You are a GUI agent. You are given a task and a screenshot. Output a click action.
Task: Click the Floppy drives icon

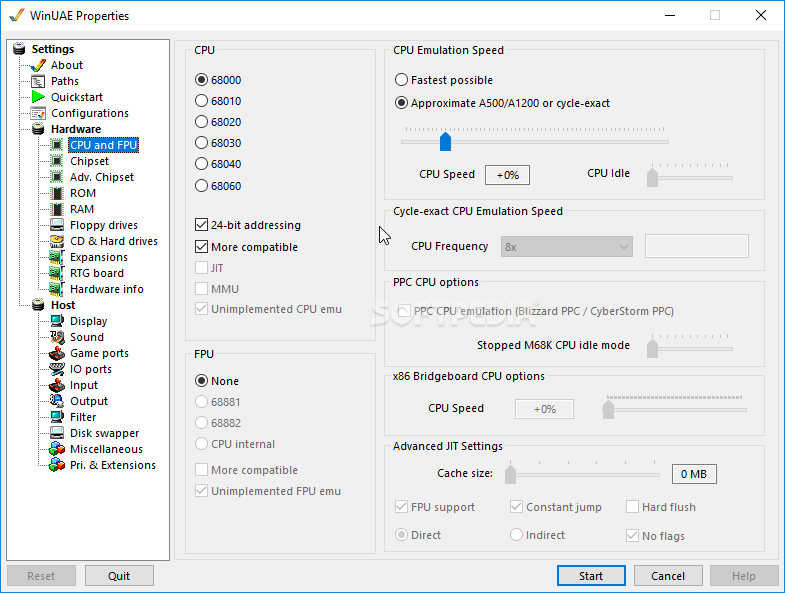click(x=57, y=225)
